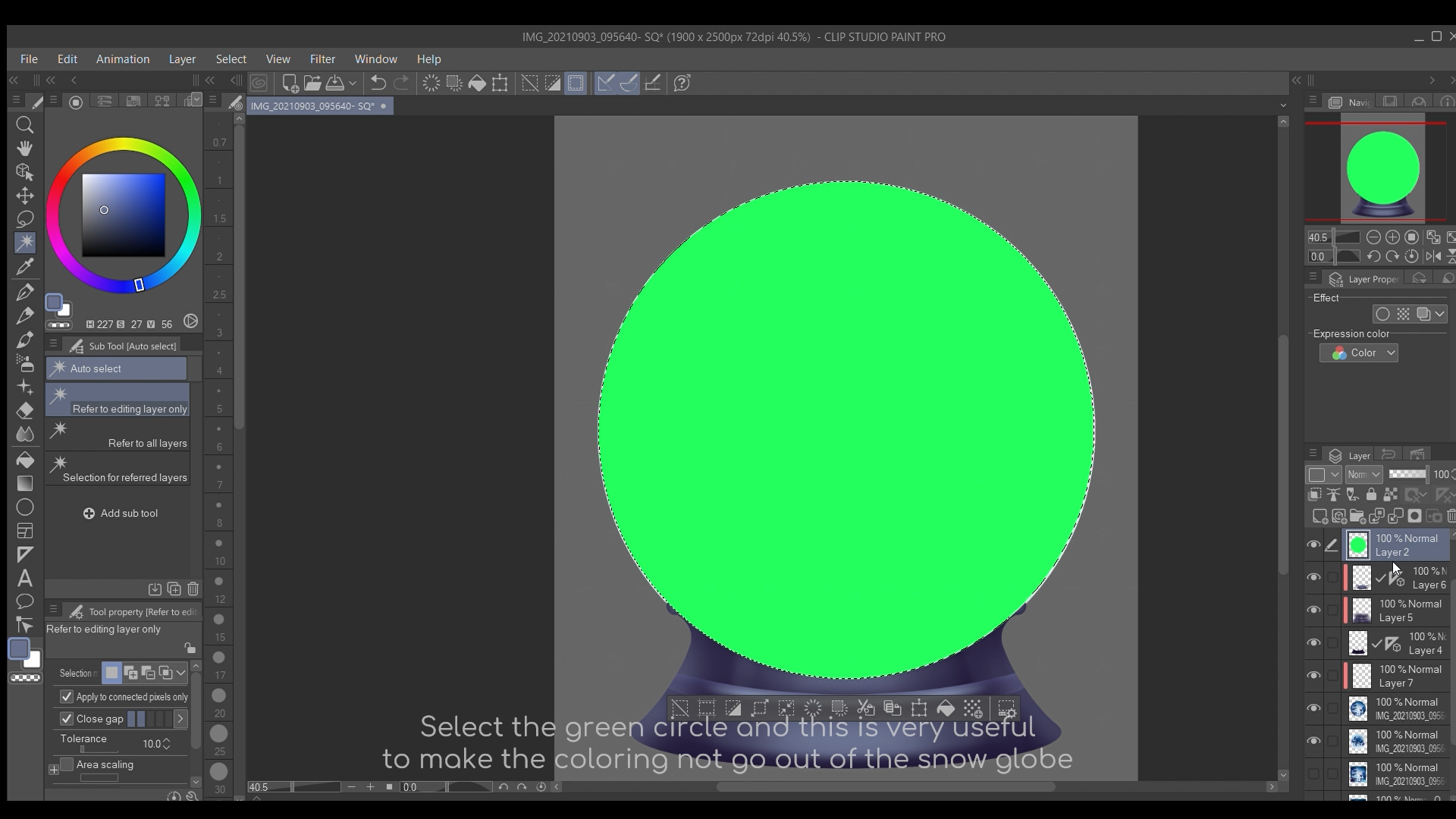
Task: Open the Norm blending mode dropdown
Action: [x=1363, y=474]
